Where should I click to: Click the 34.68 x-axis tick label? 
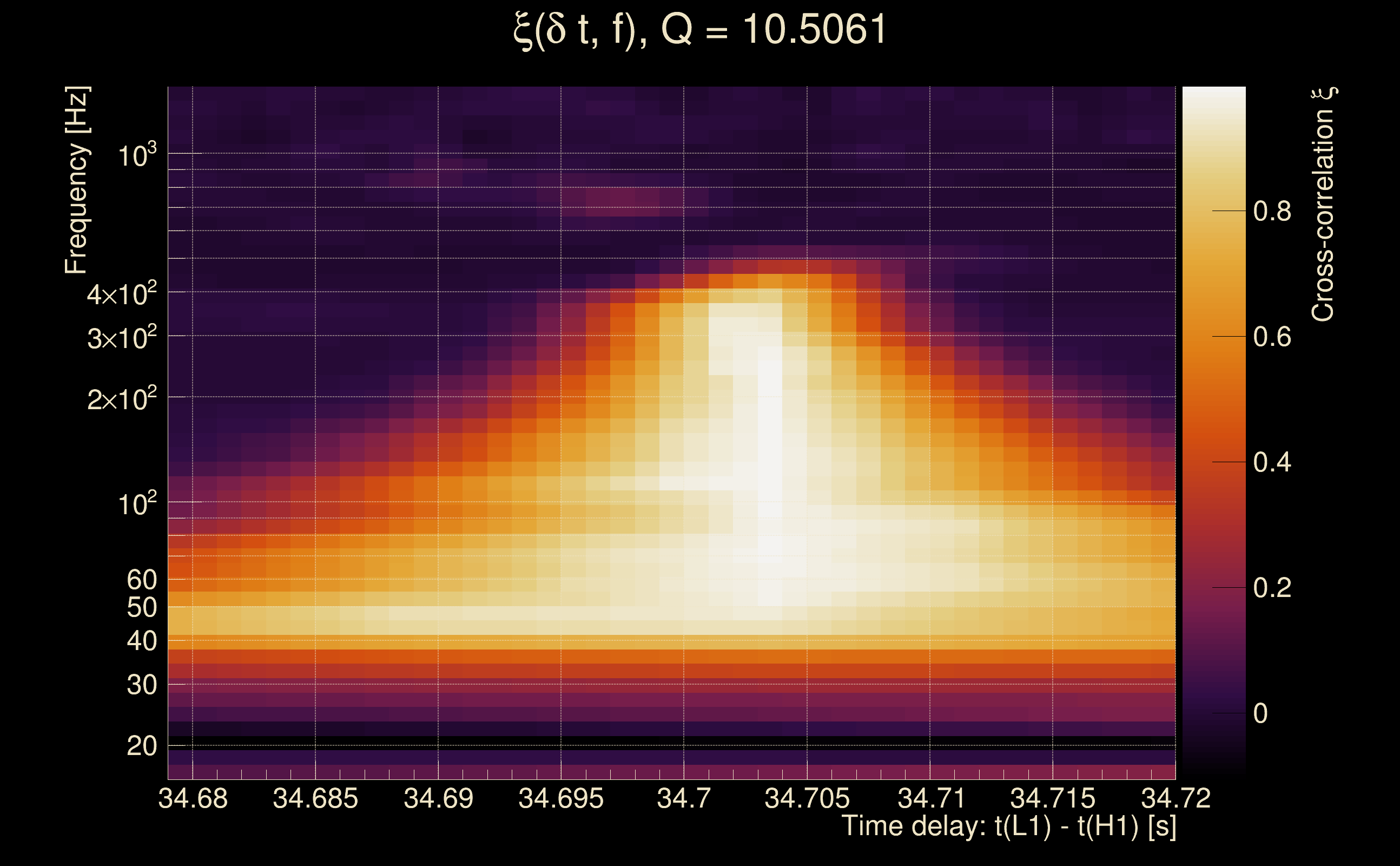point(193,798)
